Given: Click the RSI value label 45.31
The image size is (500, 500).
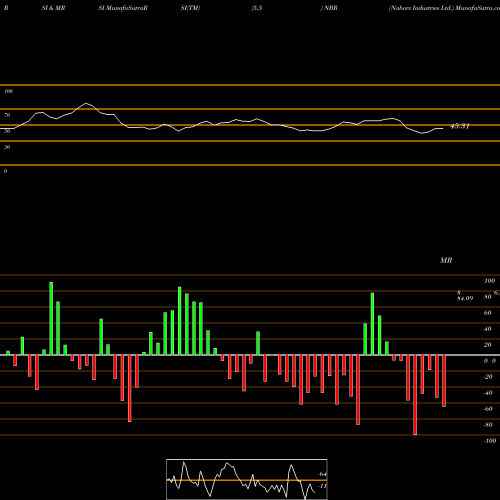Looking at the screenshot, I should pyautogui.click(x=460, y=126).
